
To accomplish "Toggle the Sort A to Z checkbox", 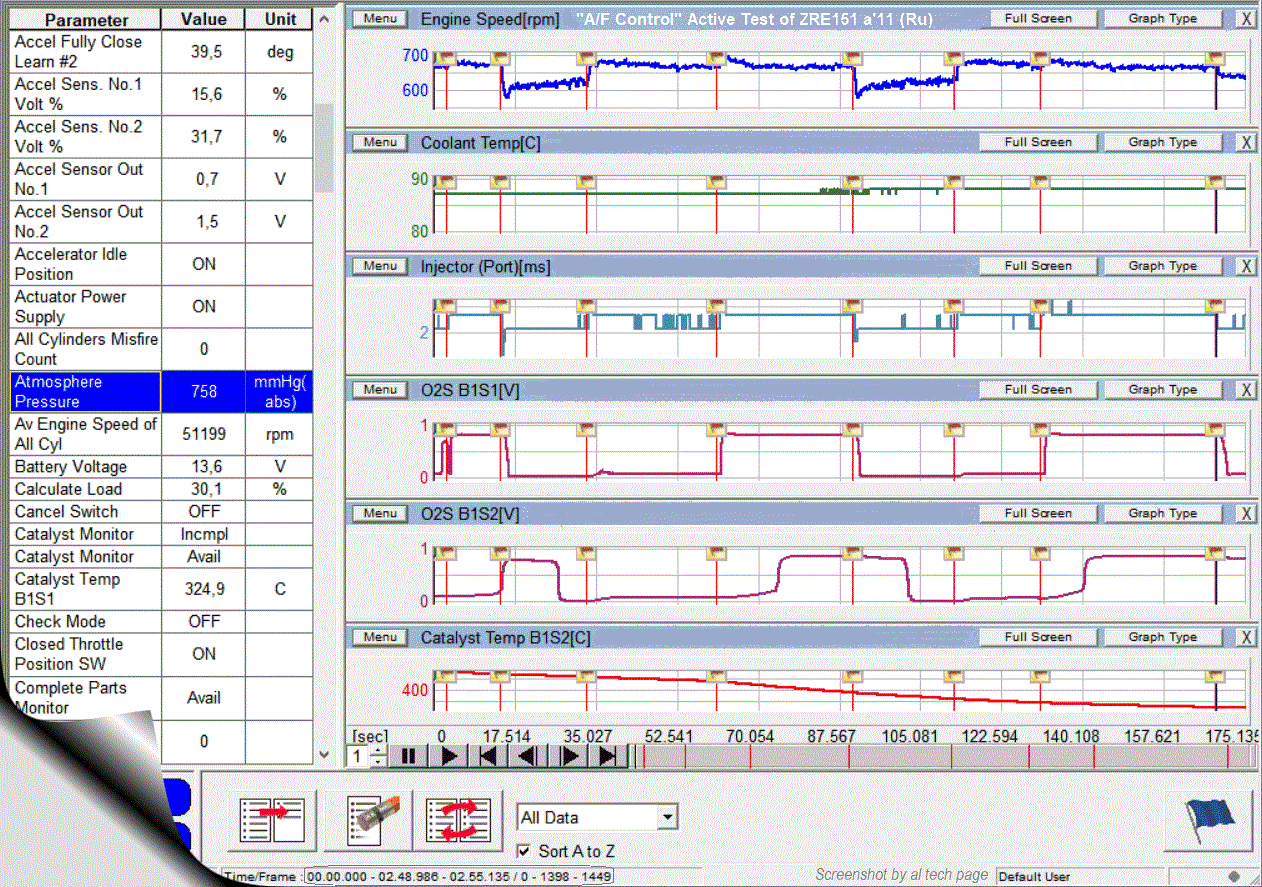I will click(524, 851).
